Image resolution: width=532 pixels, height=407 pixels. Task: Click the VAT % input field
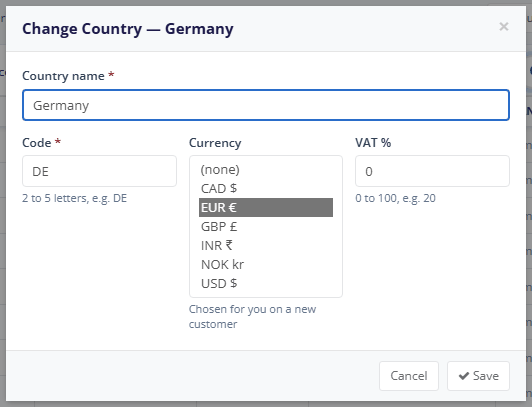[x=432, y=171]
